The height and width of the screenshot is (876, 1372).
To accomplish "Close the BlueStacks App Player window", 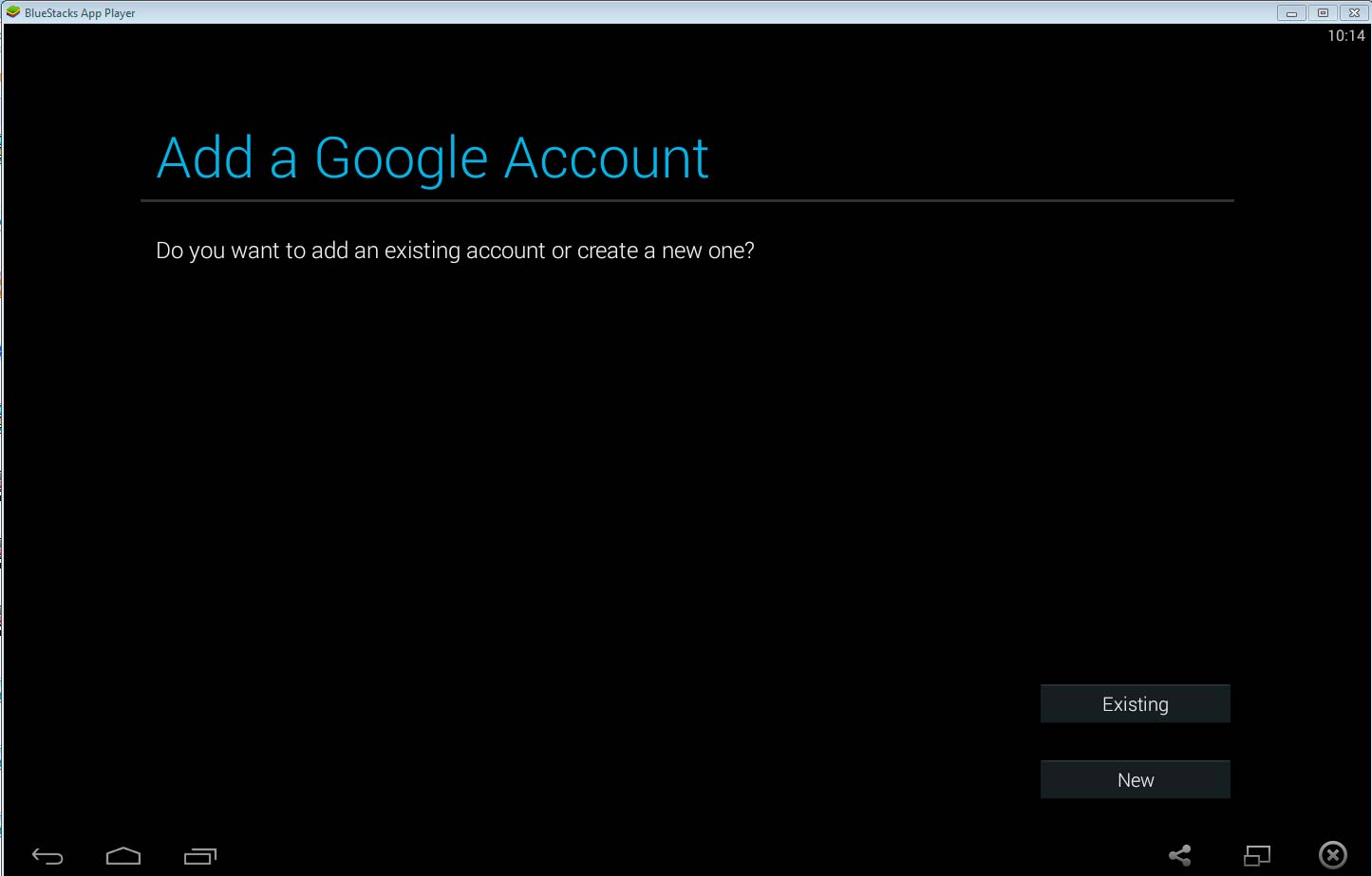I will (x=1354, y=12).
